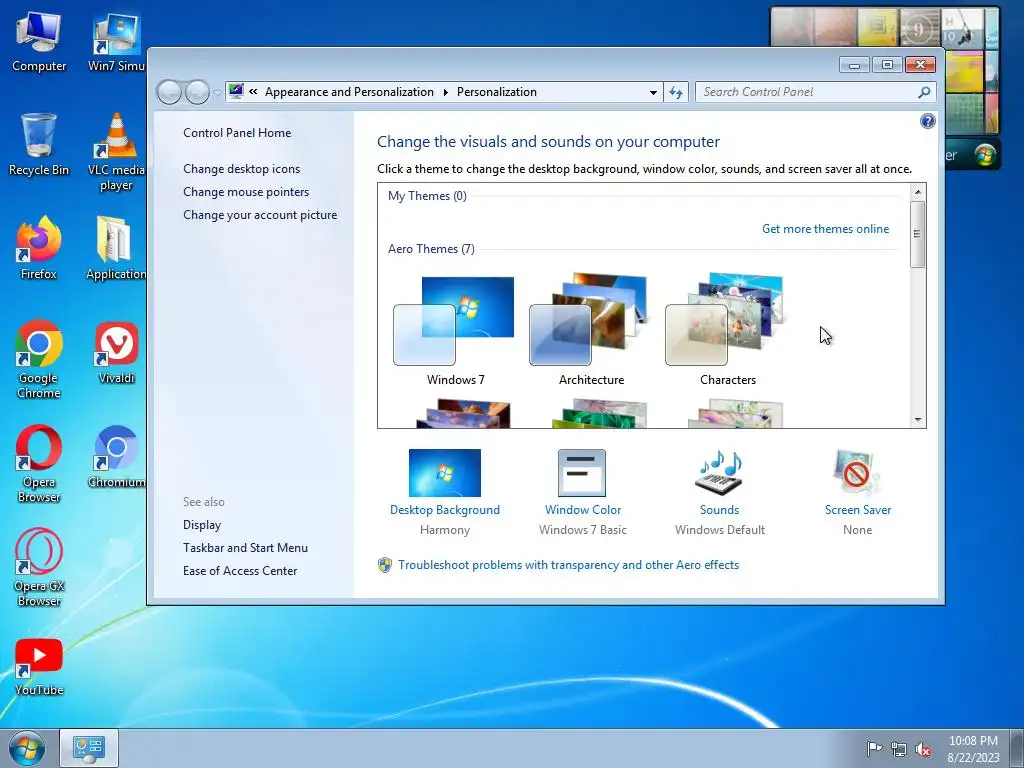Launch VLC media player shortcut
The height and width of the screenshot is (768, 1024).
116,152
